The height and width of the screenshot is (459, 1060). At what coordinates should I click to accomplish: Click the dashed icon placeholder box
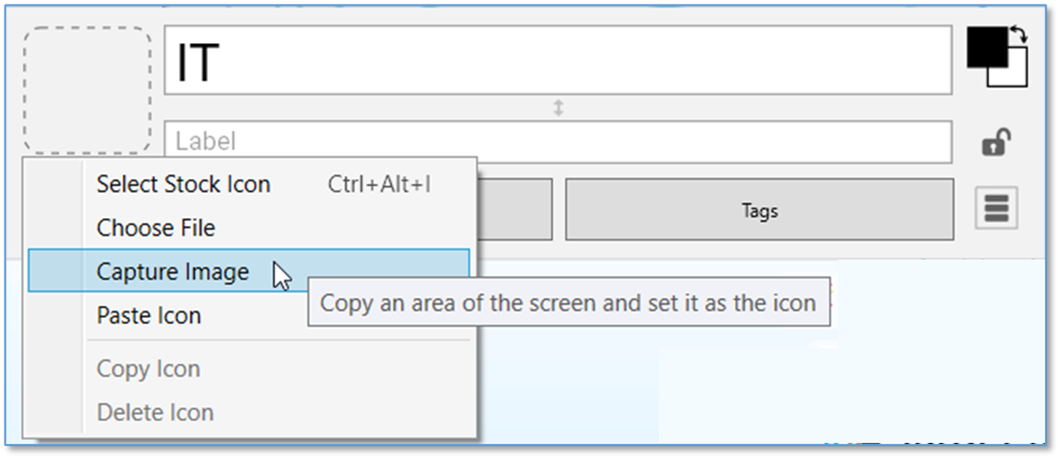click(88, 91)
